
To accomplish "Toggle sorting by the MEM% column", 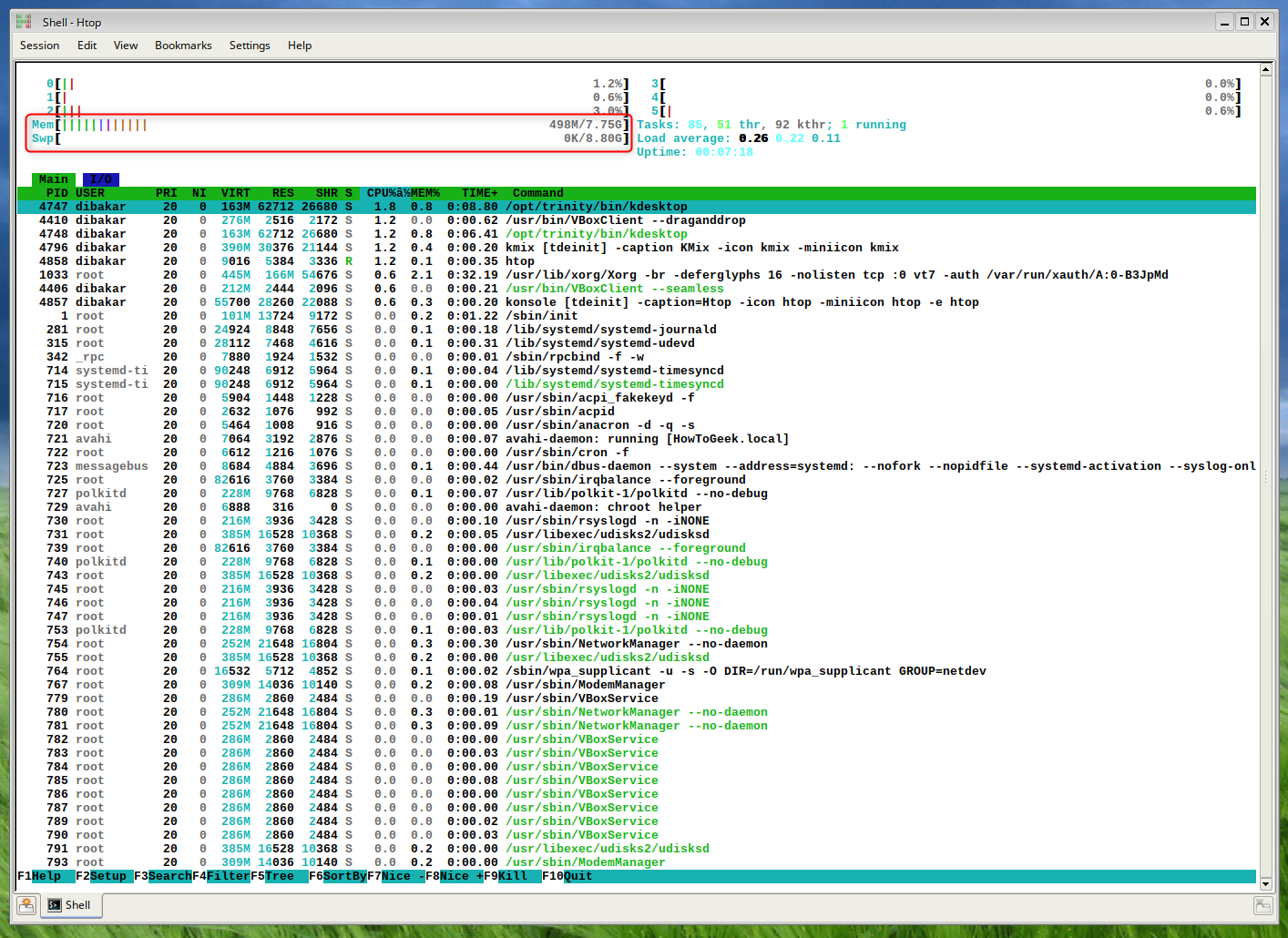I will (424, 192).
